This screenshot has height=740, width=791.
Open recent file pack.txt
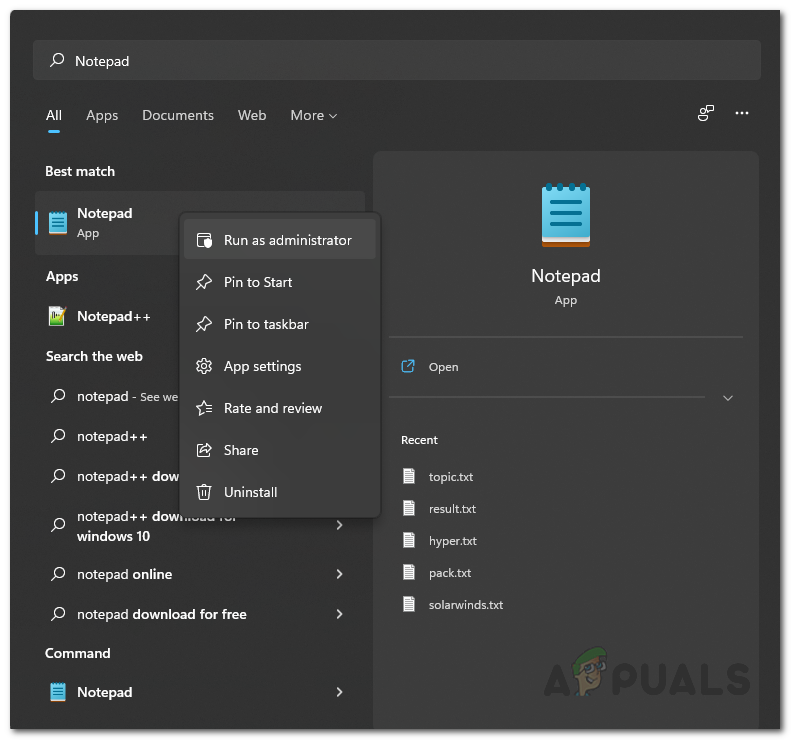coord(449,573)
